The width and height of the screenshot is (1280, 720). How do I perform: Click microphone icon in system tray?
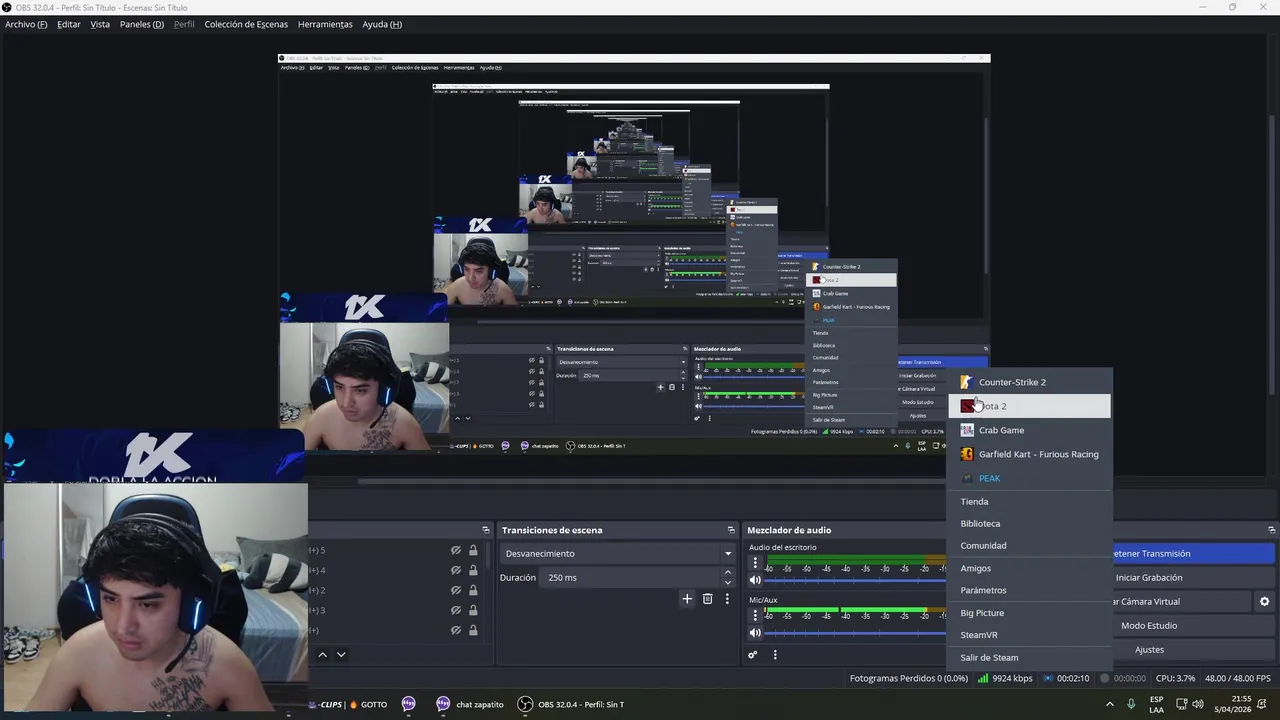coord(1132,704)
